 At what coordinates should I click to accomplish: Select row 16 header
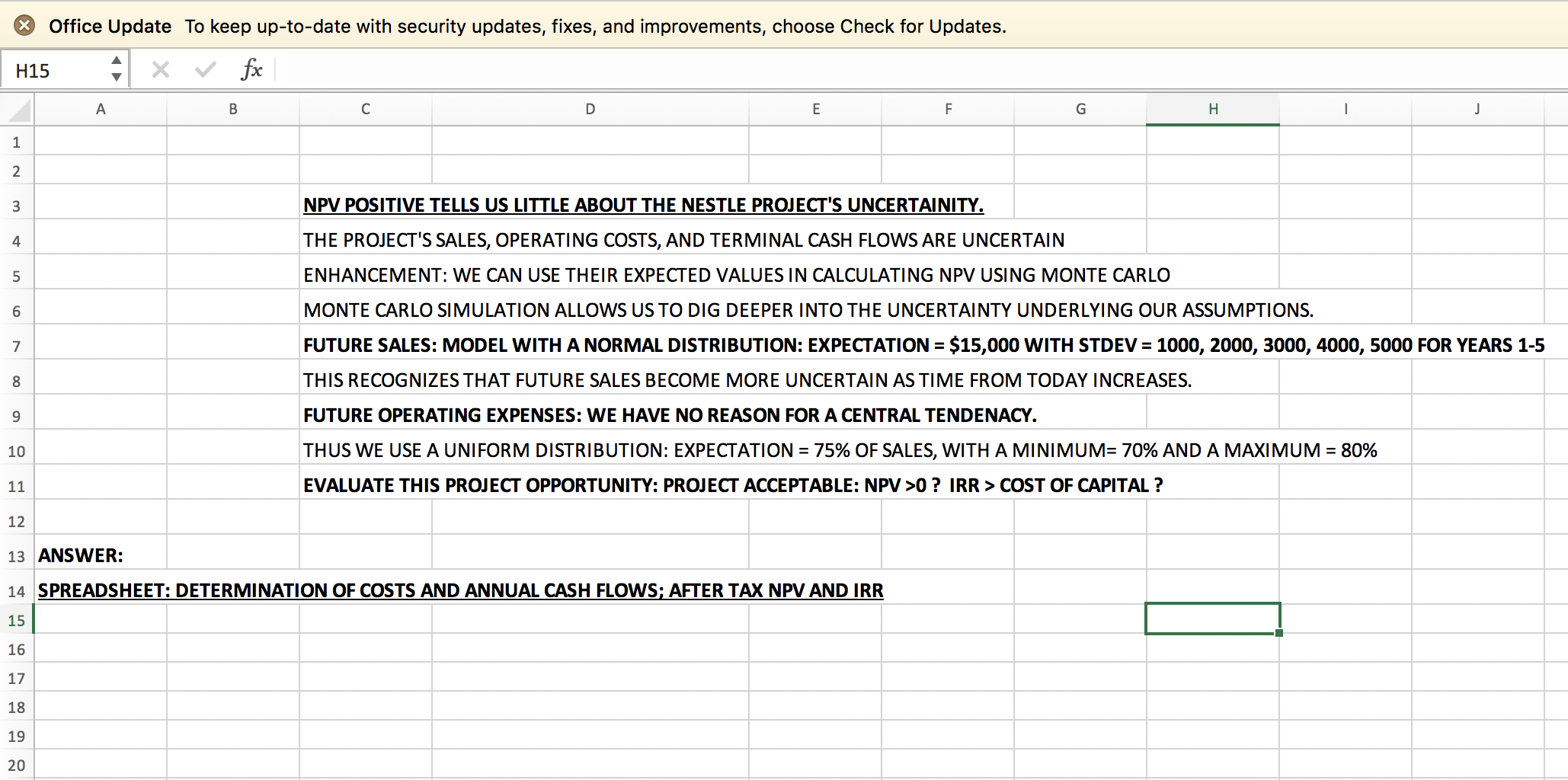coord(17,649)
